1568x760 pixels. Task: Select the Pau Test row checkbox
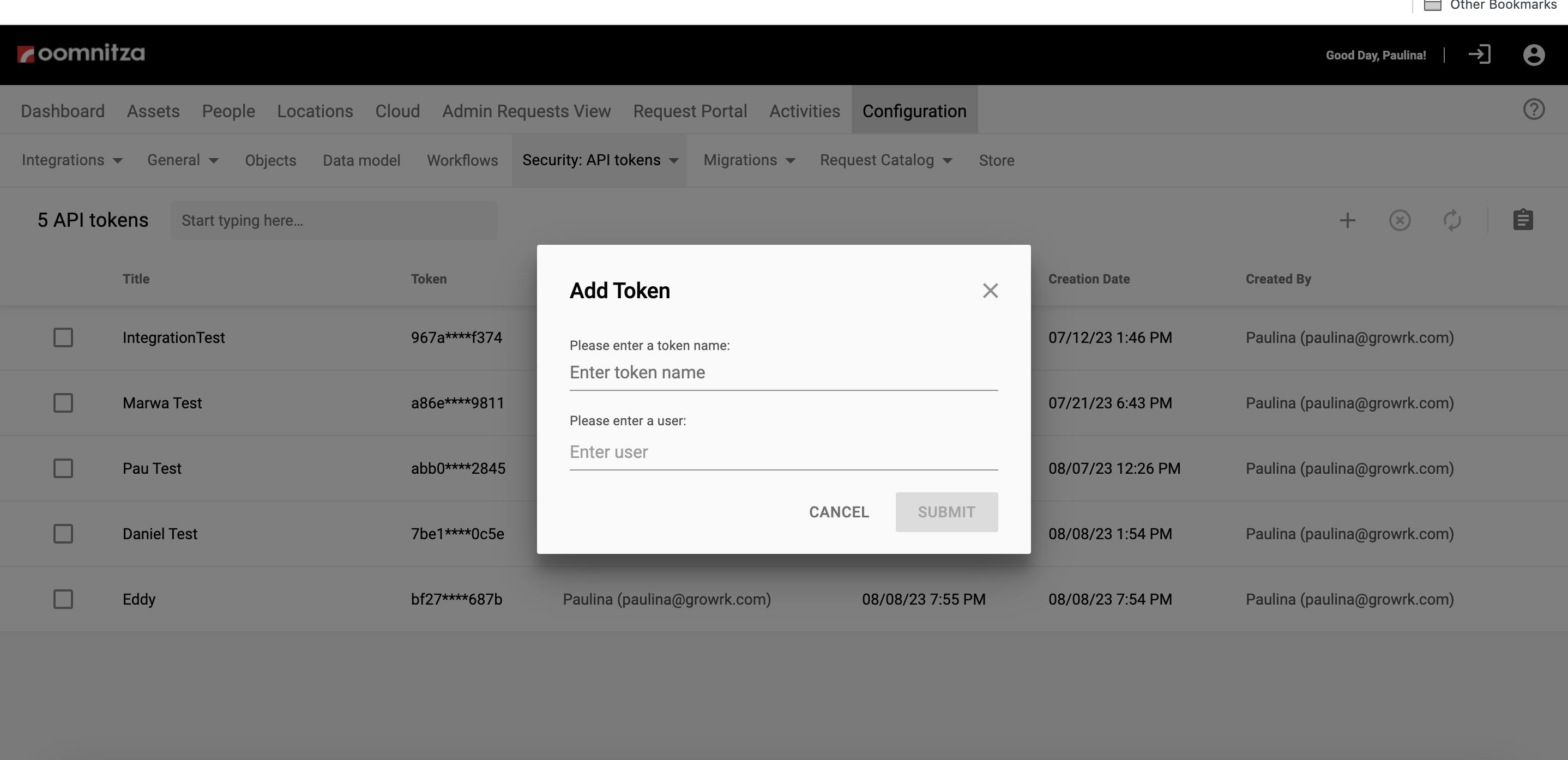click(x=63, y=468)
